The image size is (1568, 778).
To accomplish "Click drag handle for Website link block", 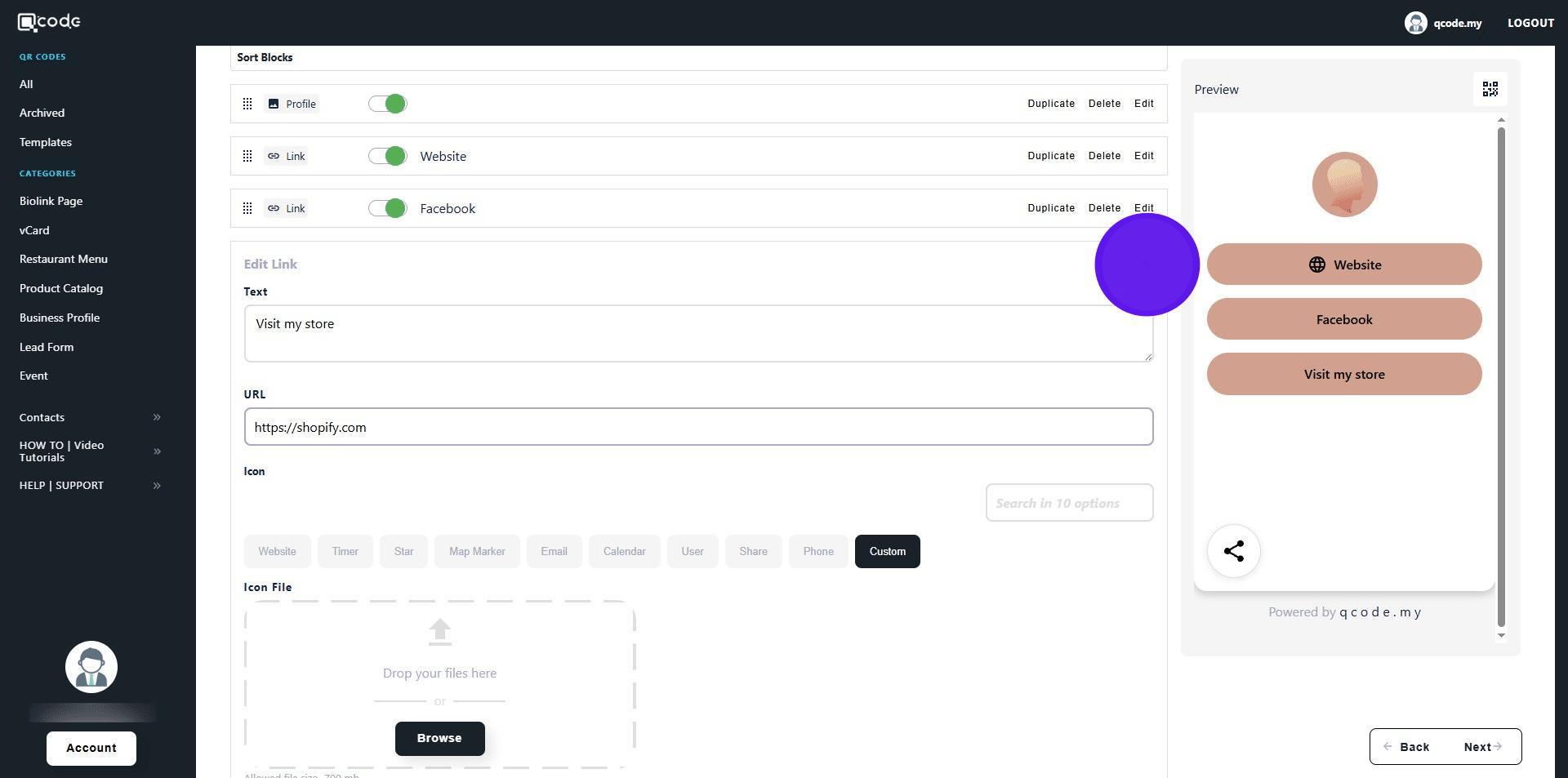I will [247, 156].
